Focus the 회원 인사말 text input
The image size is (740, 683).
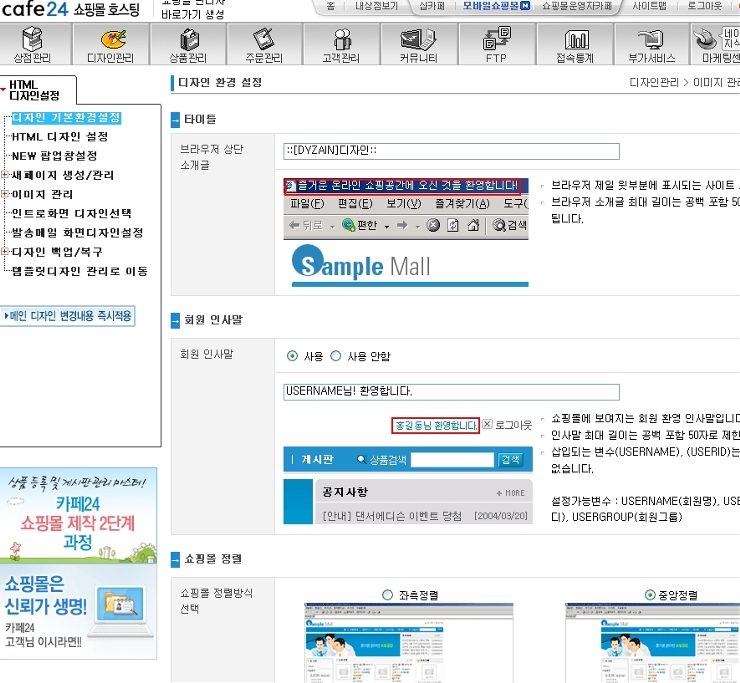(451, 392)
